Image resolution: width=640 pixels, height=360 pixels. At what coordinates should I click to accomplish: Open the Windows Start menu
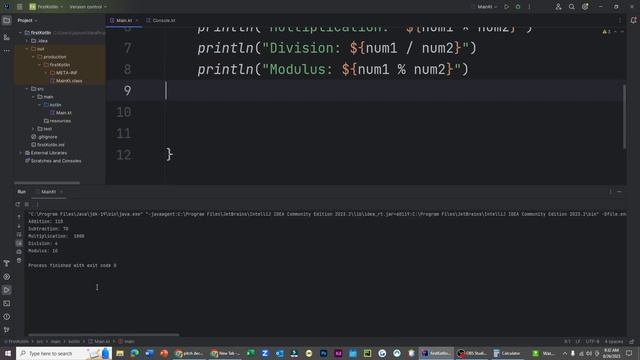pos(8,353)
